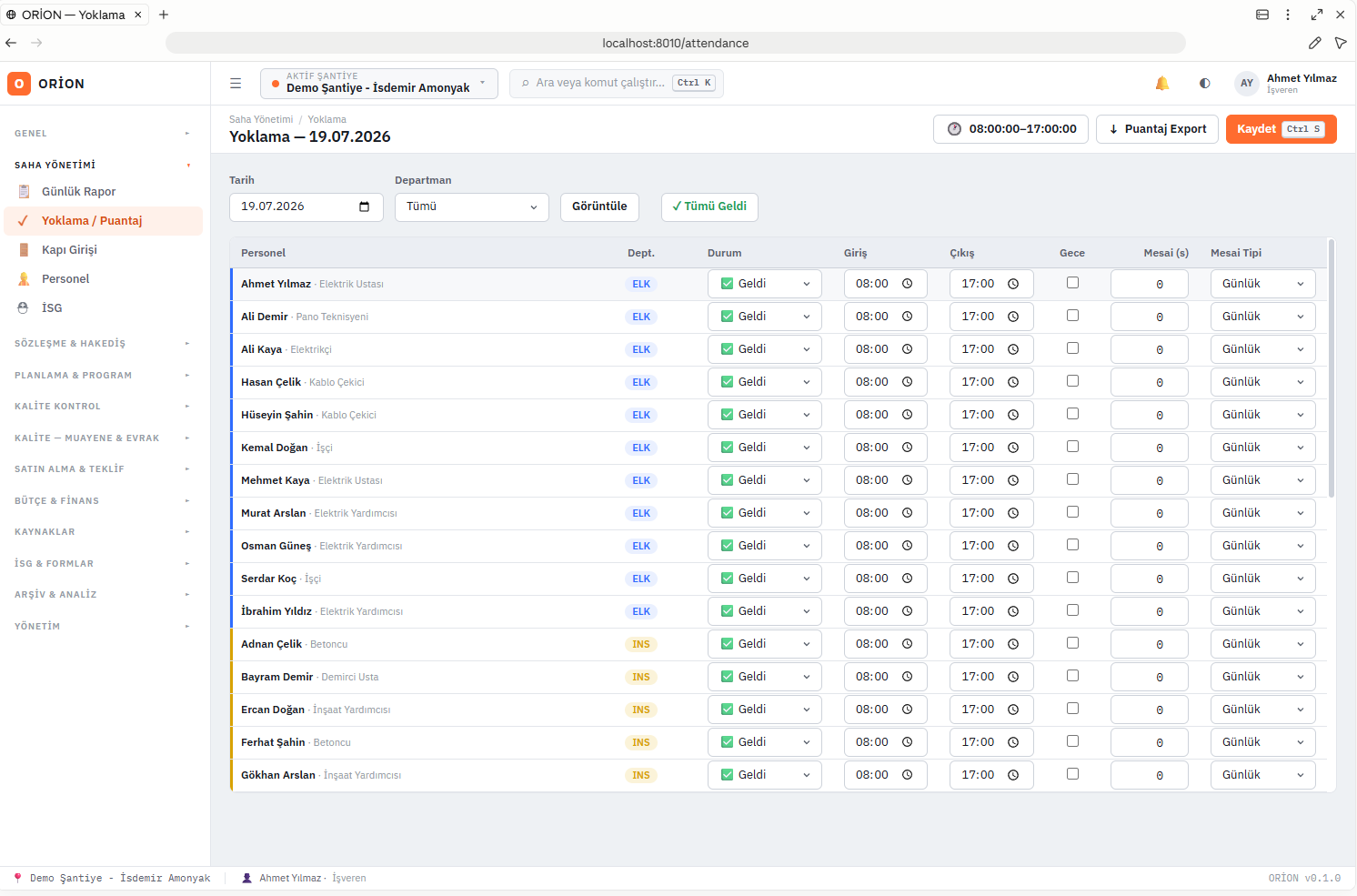Image resolution: width=1357 pixels, height=896 pixels.
Task: Check Gece box for Osman Güneş
Action: click(1072, 545)
